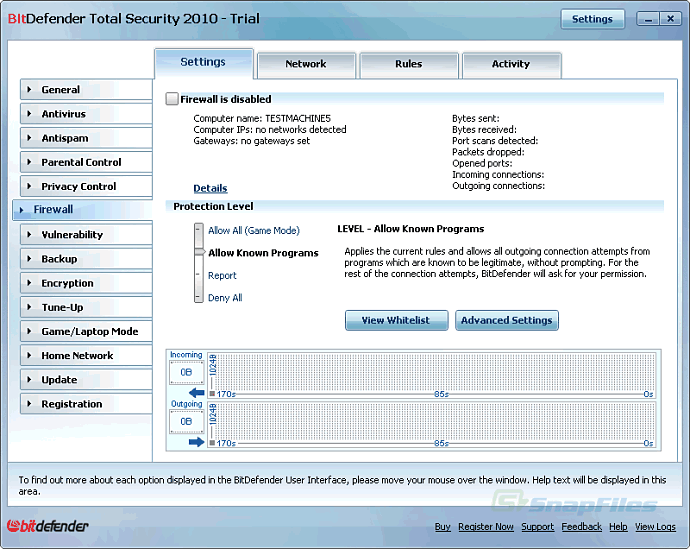The image size is (690, 549).
Task: Click the outgoing traffic arrow icon
Action: 196,441
